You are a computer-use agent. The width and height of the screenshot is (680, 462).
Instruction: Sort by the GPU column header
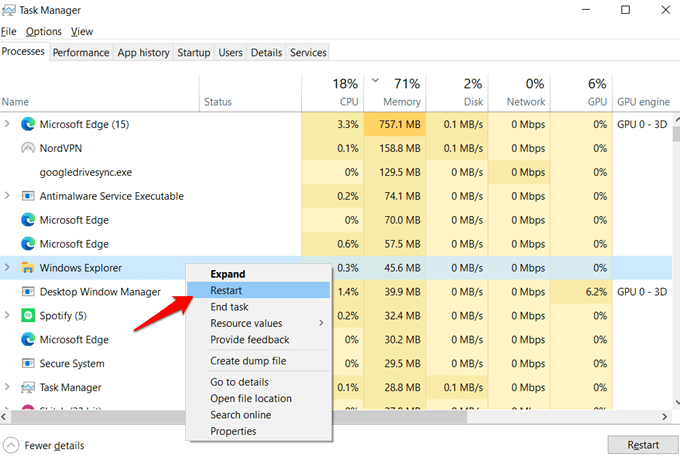pos(582,93)
